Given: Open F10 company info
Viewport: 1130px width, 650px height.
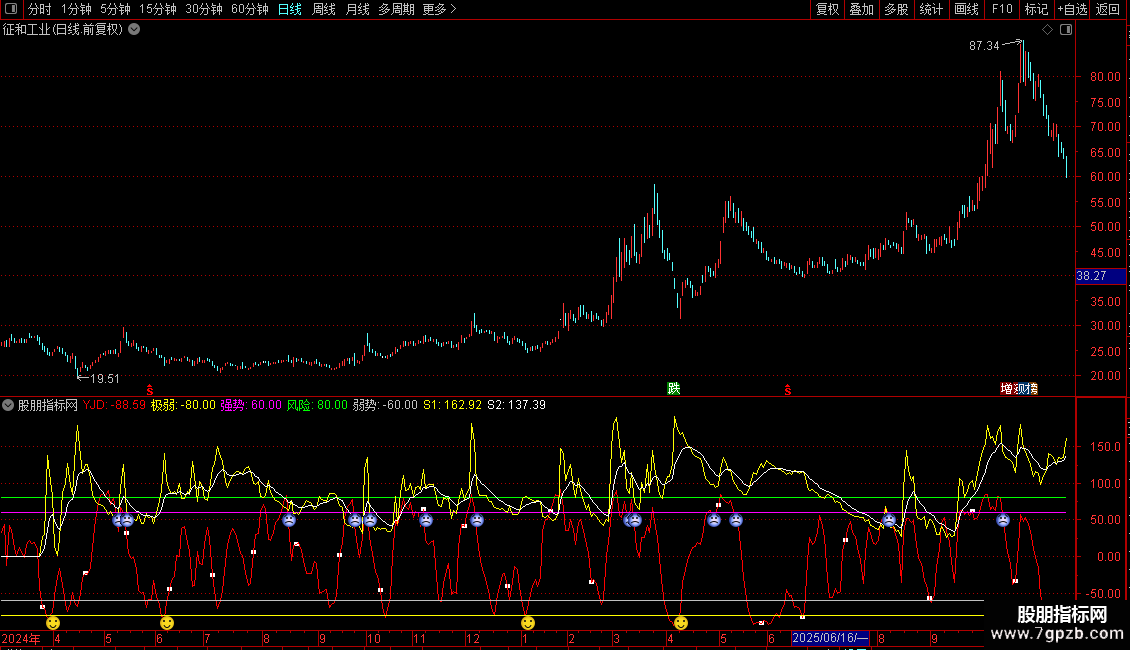Looking at the screenshot, I should pos(1002,9).
